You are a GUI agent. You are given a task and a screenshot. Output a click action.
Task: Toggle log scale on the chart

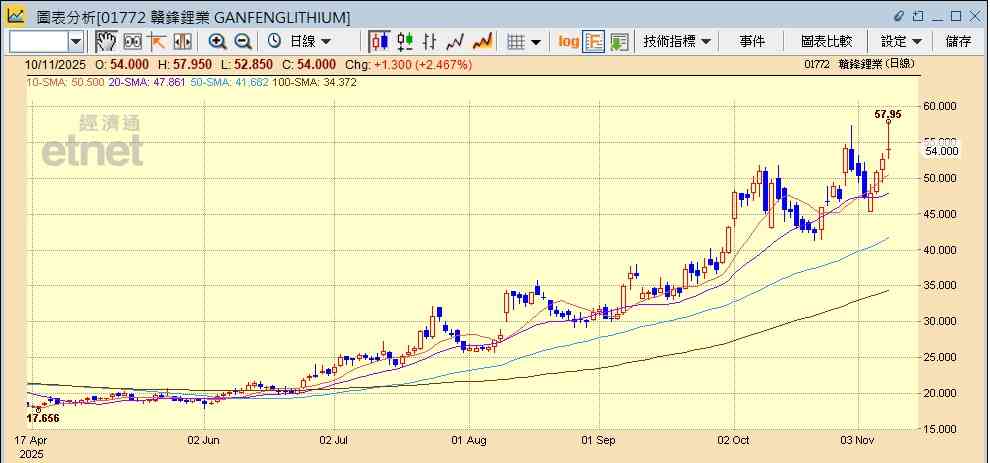point(568,41)
